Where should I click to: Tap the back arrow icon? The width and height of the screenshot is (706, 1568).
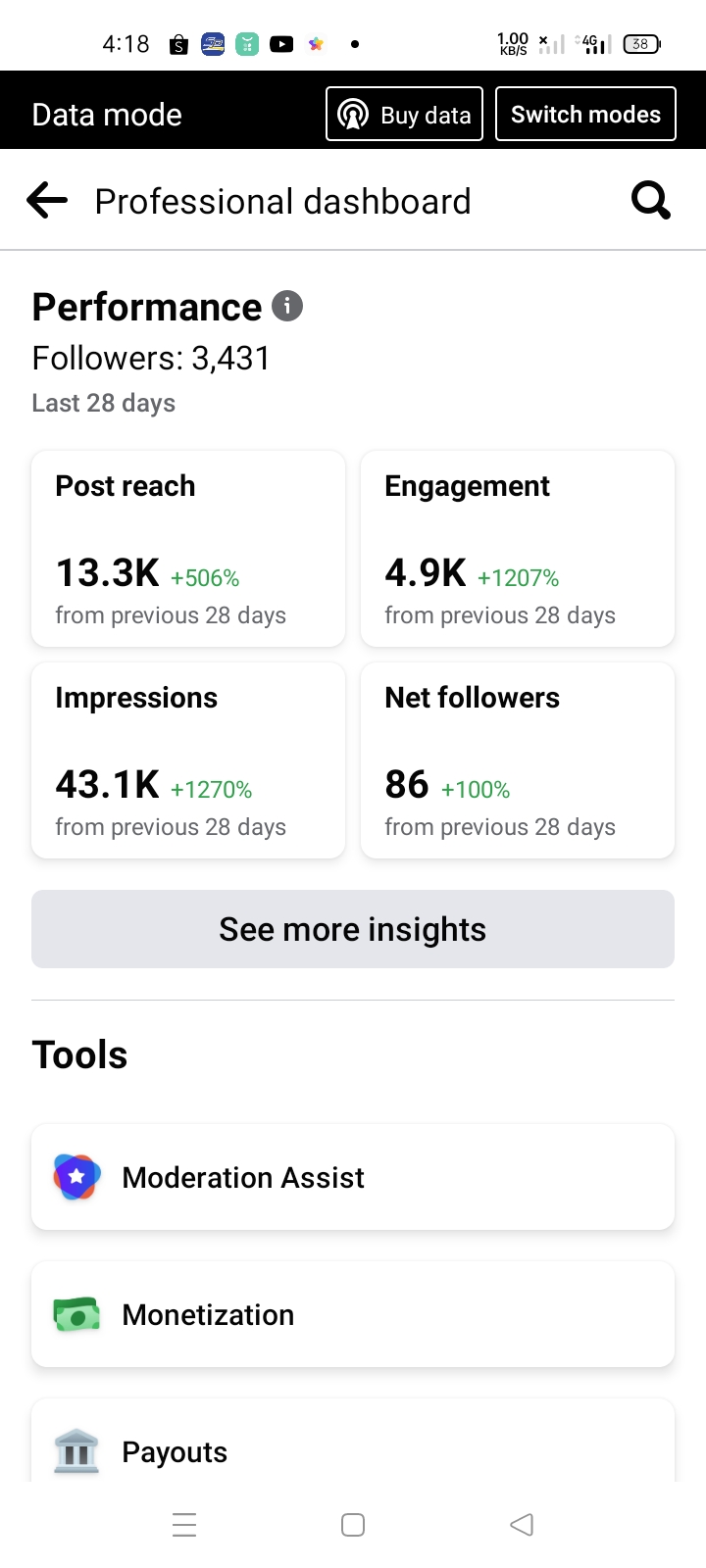pyautogui.click(x=47, y=201)
